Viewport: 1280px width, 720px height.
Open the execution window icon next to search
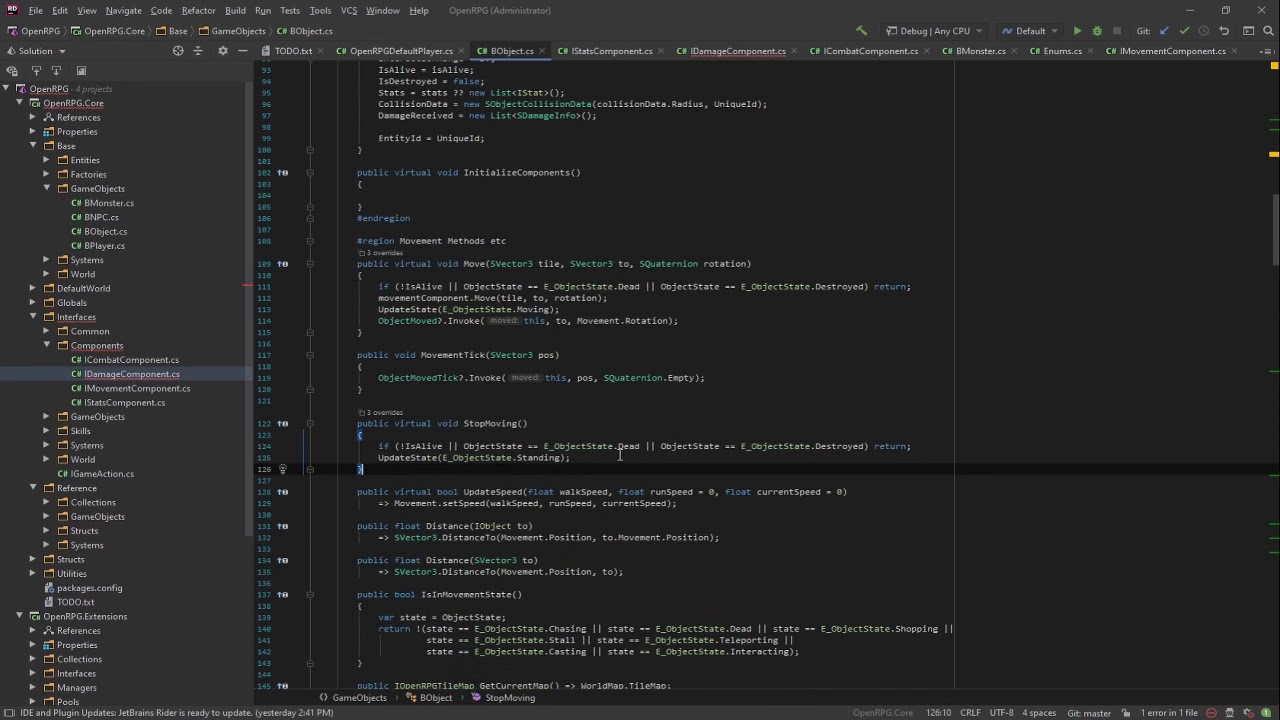[1247, 31]
